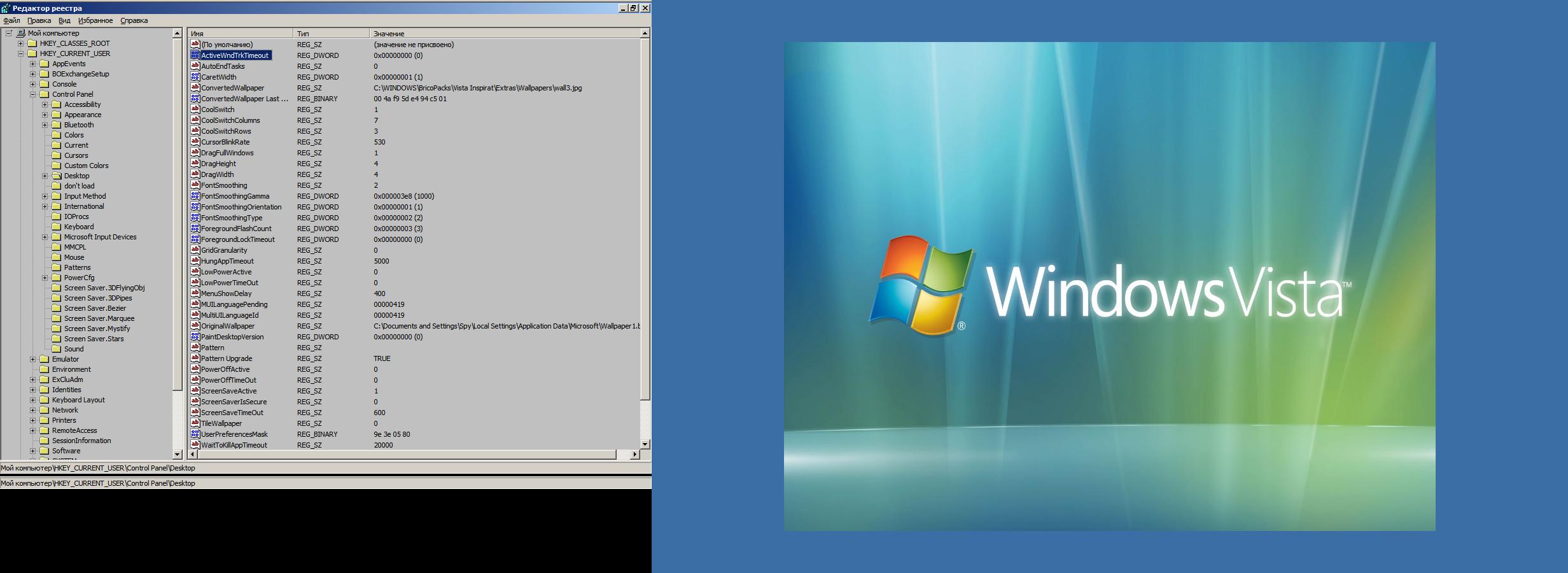Image resolution: width=1568 pixels, height=573 pixels.
Task: Click values pane scroll down arrow
Action: pos(645,444)
